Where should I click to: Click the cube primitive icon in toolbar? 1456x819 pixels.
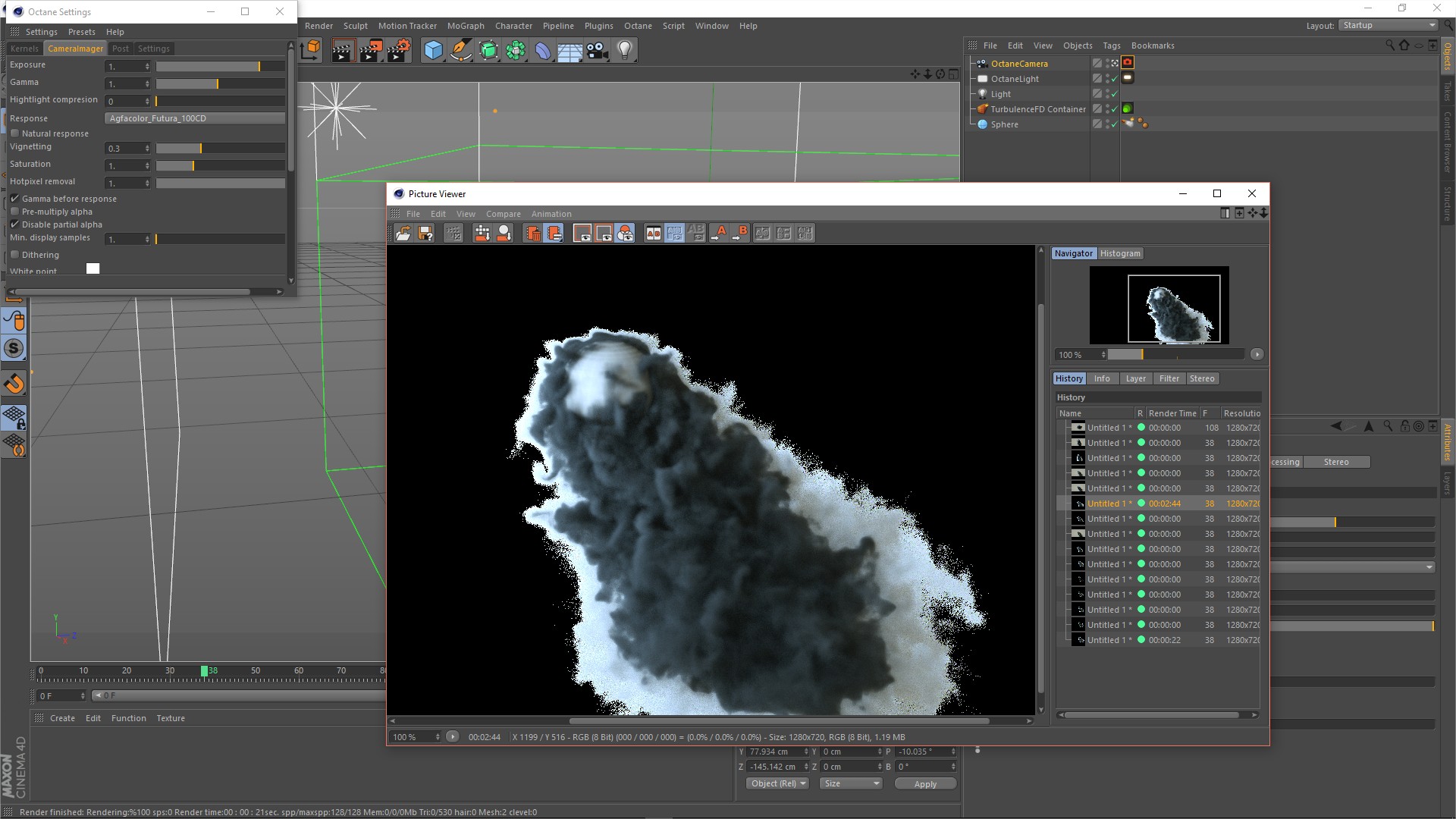(433, 51)
